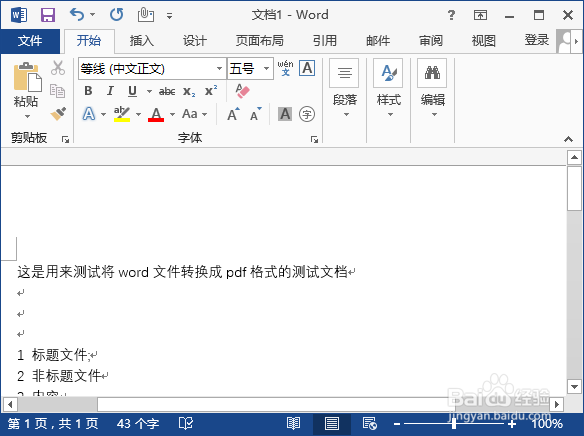This screenshot has height=436, width=584.
Task: Switch to the 插入 tab
Action: [142, 41]
